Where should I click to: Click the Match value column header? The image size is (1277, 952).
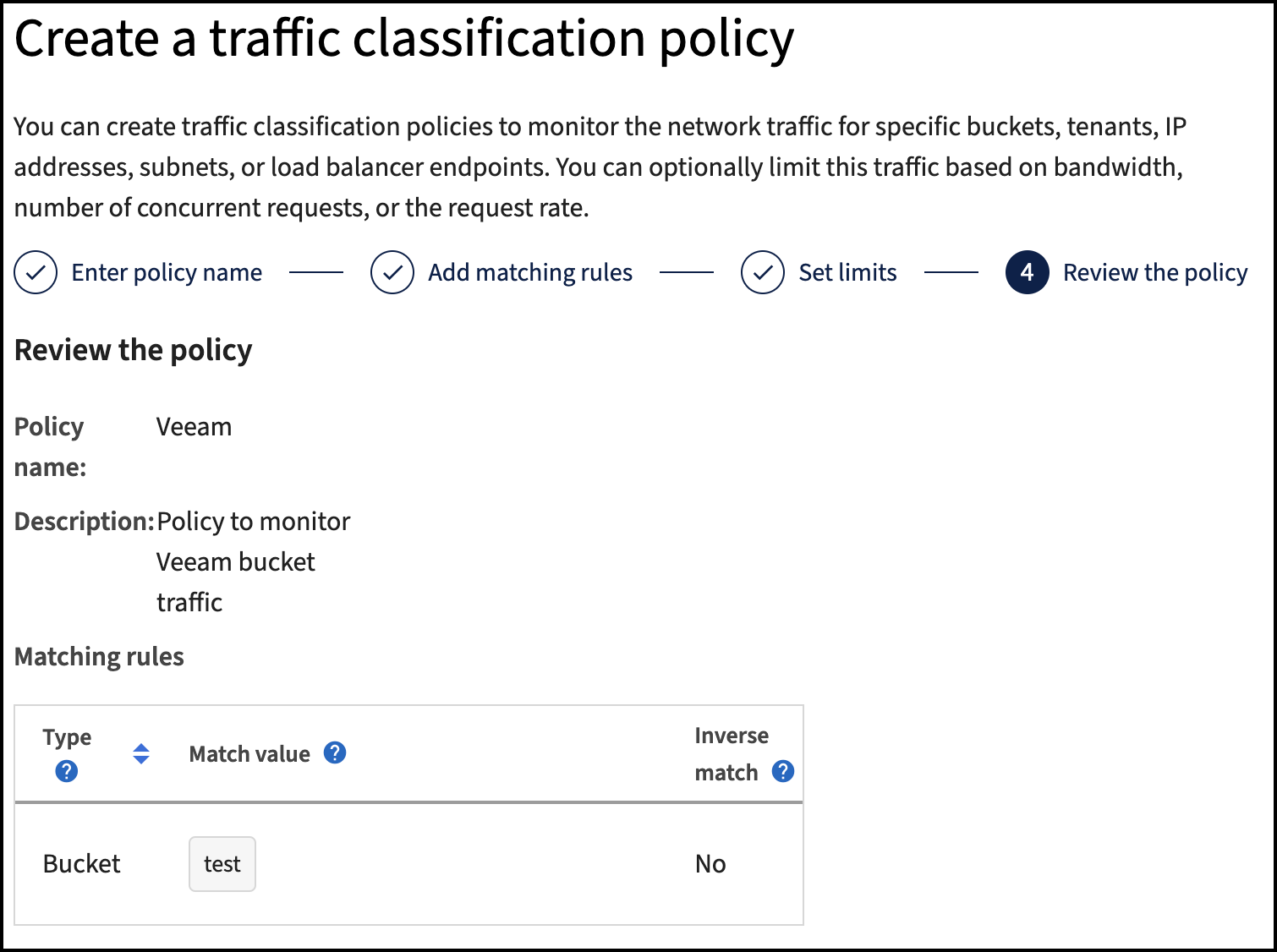(249, 754)
